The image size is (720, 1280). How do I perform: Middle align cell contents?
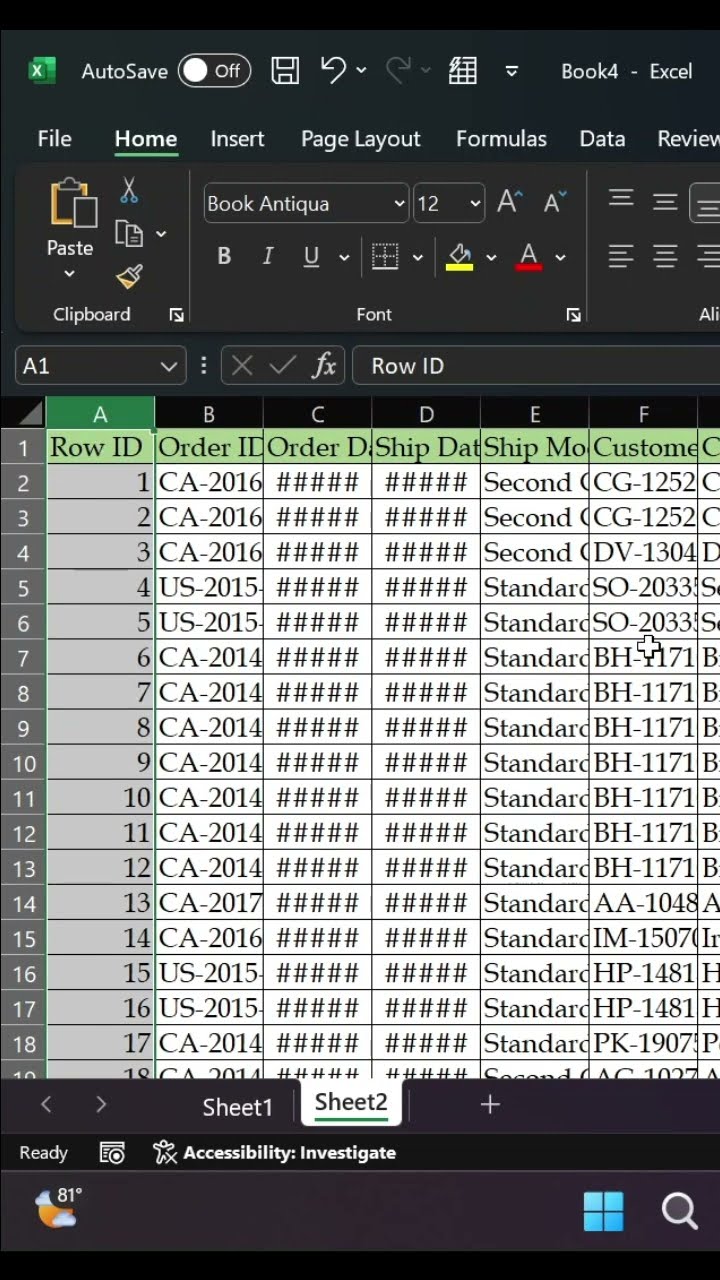[665, 201]
